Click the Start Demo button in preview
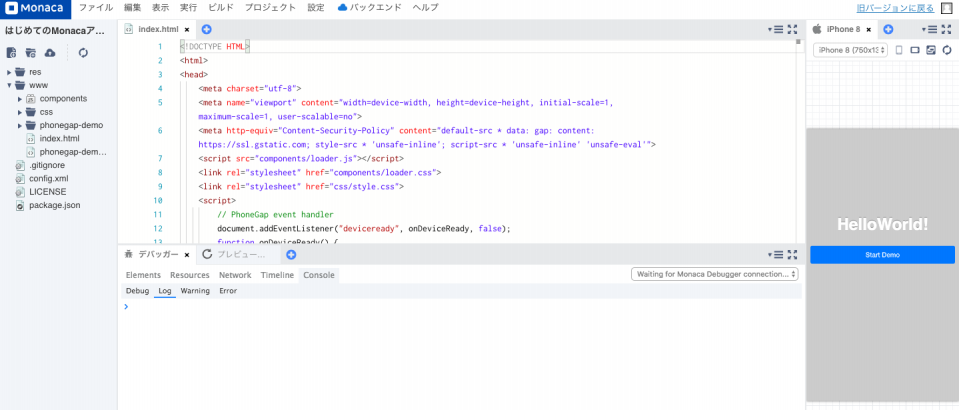The height and width of the screenshot is (410, 959). pyautogui.click(x=882, y=255)
